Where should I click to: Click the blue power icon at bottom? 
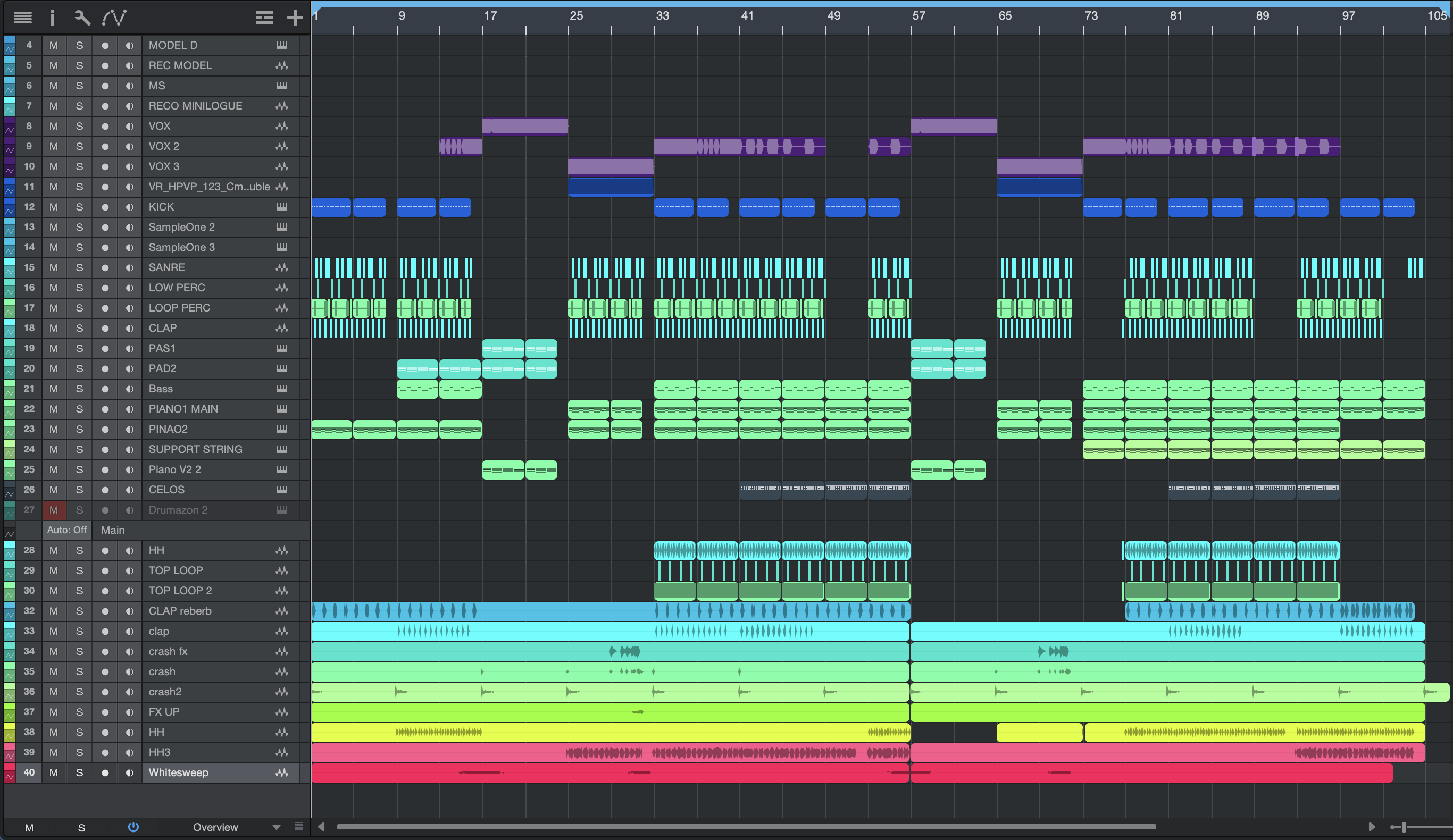(133, 827)
